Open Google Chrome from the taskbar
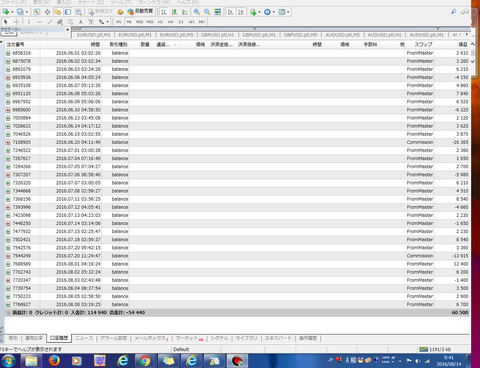The image size is (480, 368). click(145, 361)
